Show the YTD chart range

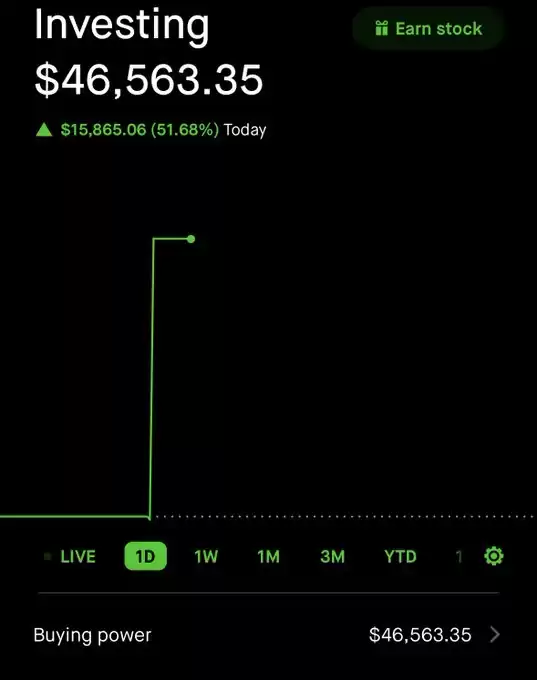tap(400, 556)
